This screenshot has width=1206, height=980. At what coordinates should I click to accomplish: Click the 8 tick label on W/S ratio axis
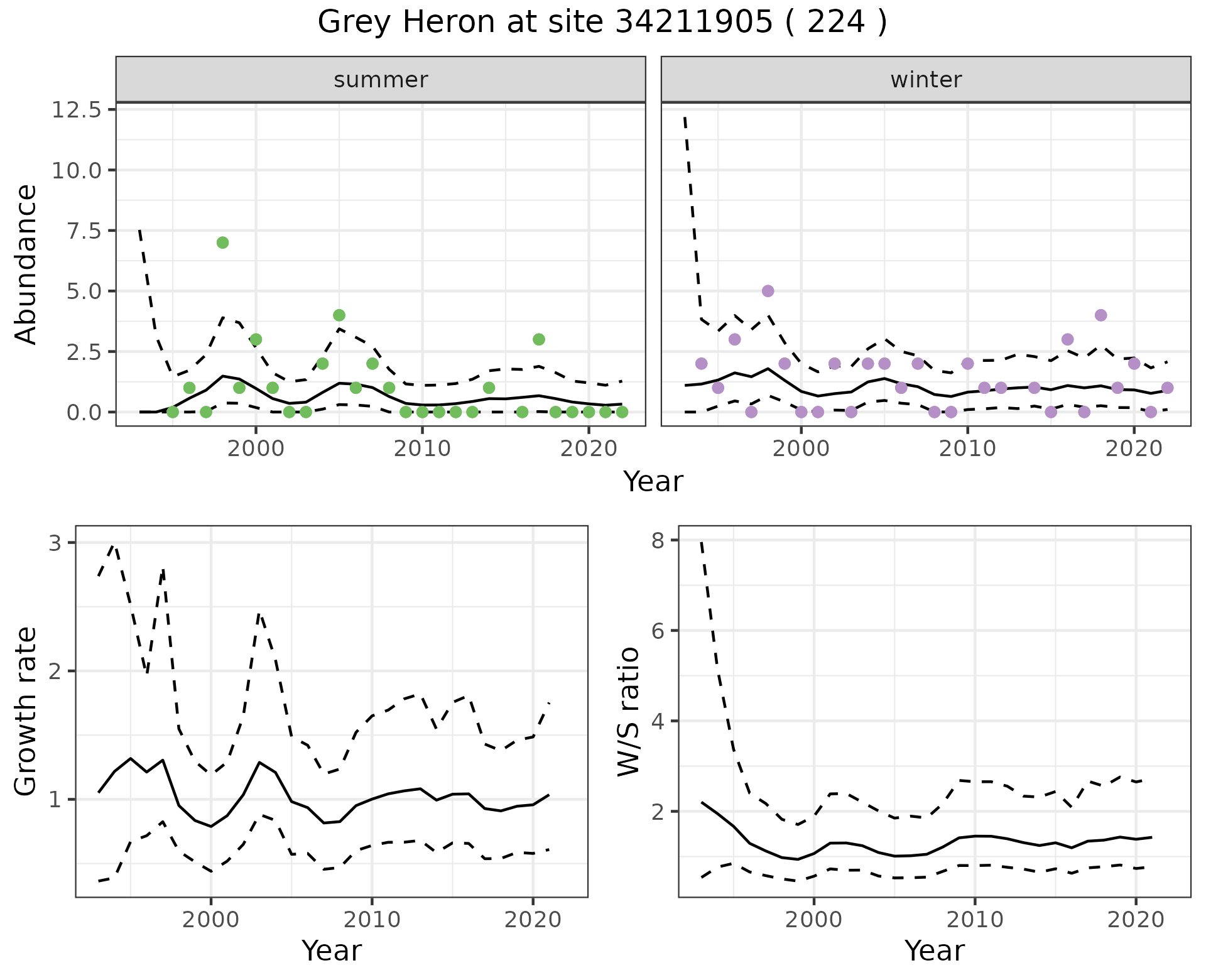(658, 540)
